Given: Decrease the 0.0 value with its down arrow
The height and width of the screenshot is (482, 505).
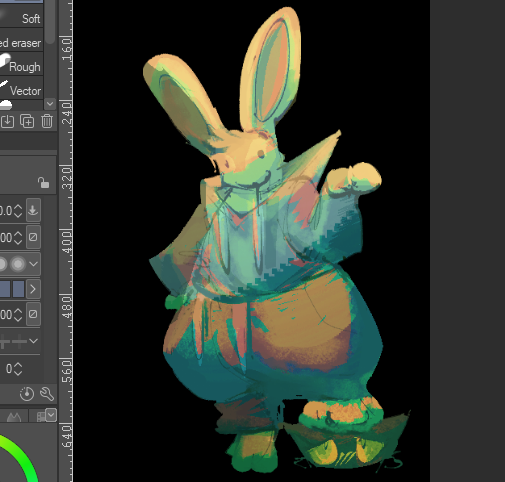Looking at the screenshot, I should (x=18, y=215).
